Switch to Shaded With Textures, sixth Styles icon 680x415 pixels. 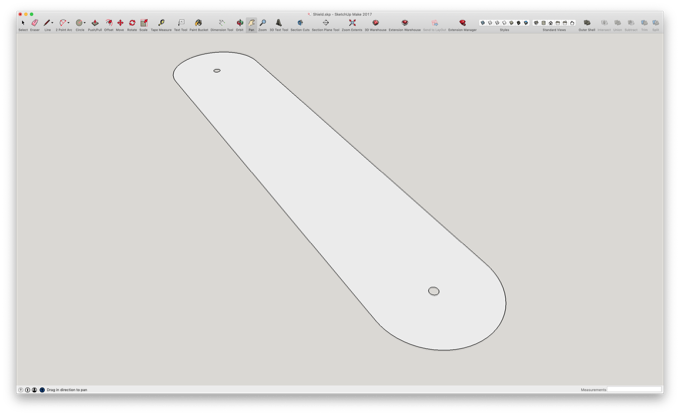[519, 23]
